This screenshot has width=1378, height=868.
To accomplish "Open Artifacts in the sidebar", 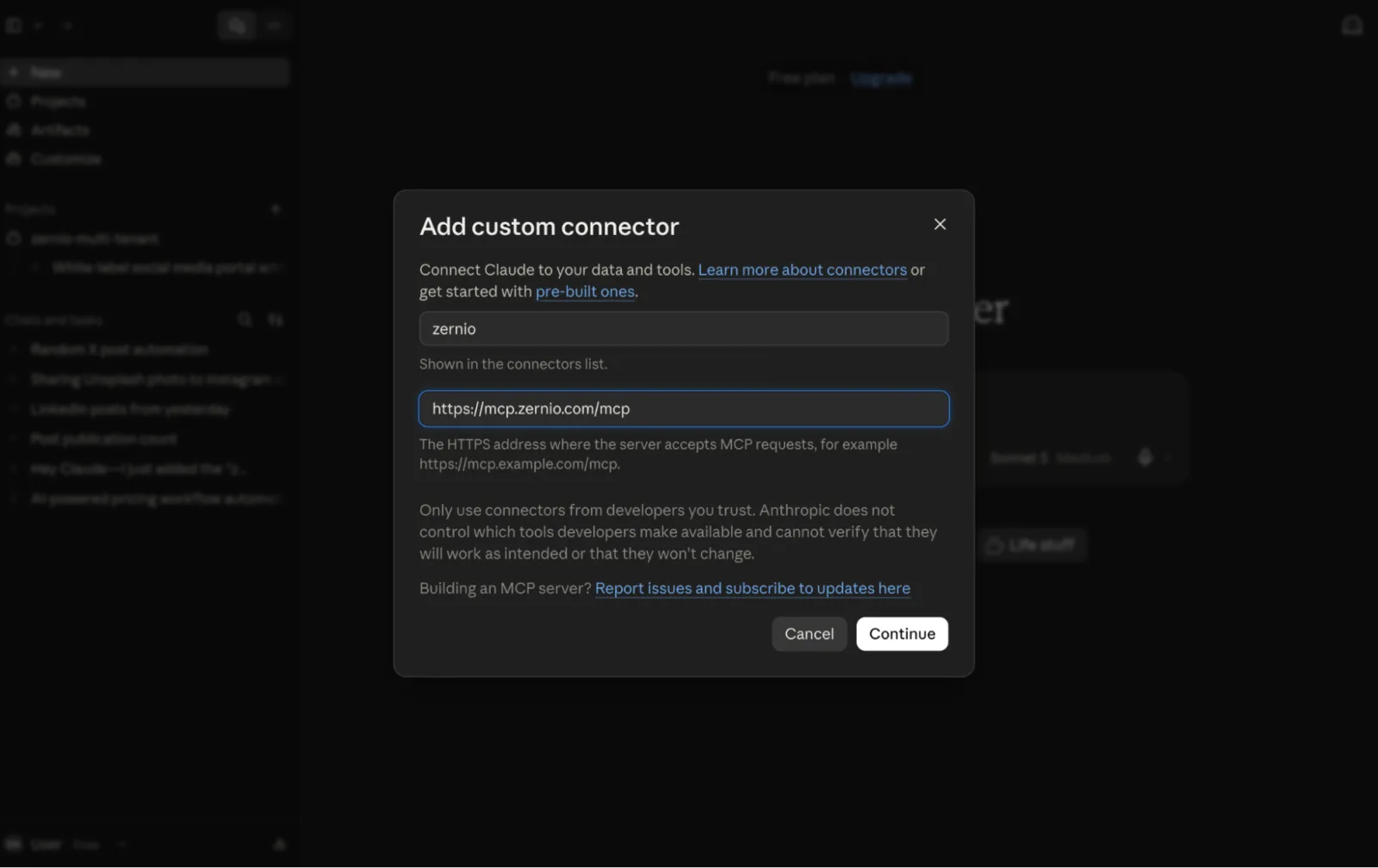I will 59,130.
